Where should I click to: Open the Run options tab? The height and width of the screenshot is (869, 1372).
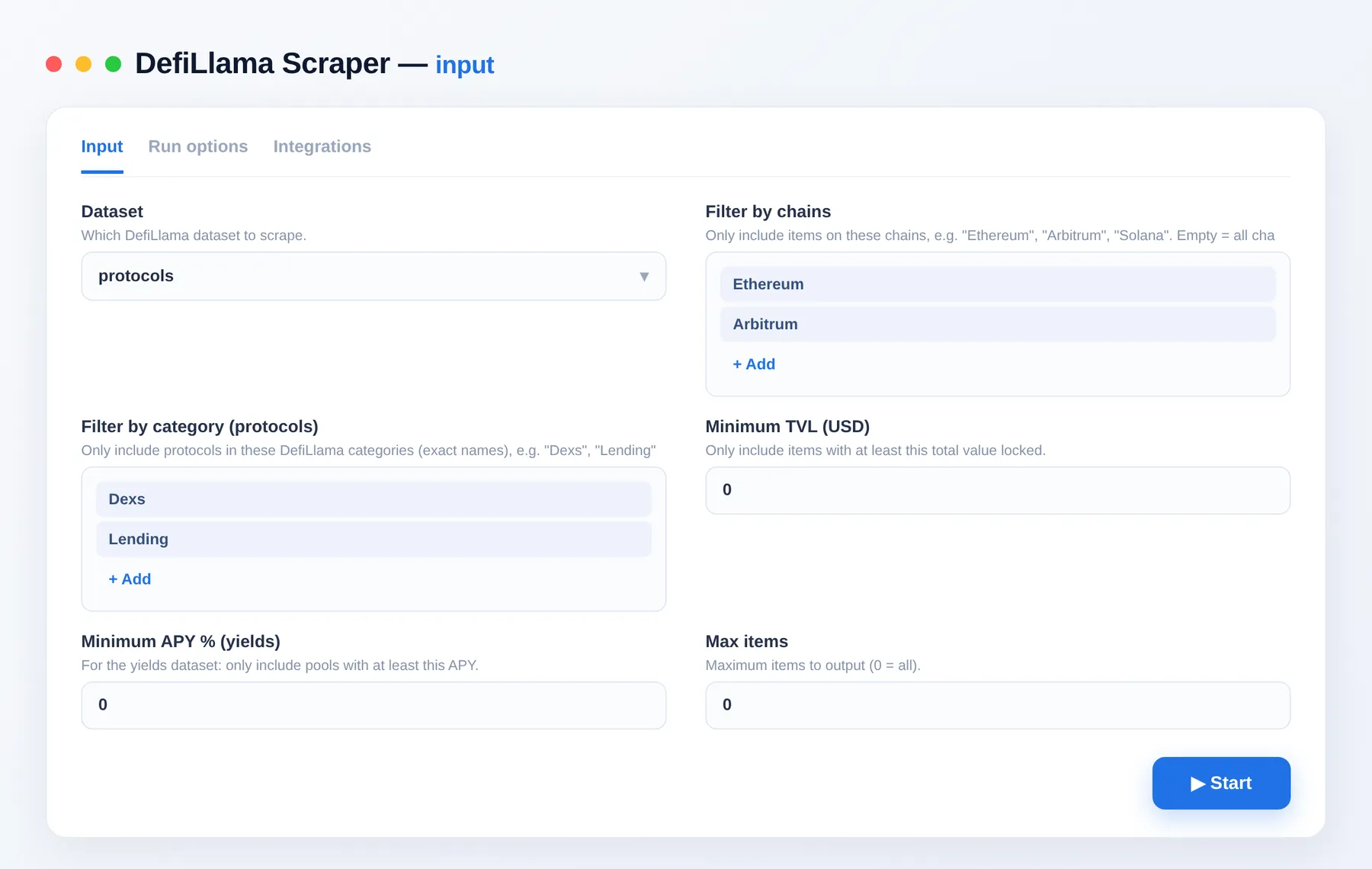click(x=198, y=146)
